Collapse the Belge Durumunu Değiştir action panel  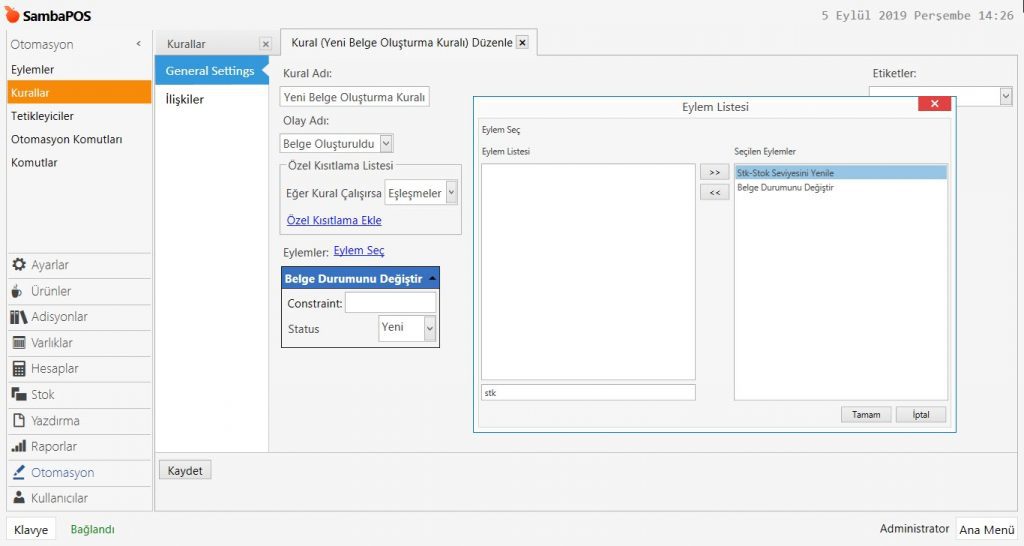tap(431, 279)
